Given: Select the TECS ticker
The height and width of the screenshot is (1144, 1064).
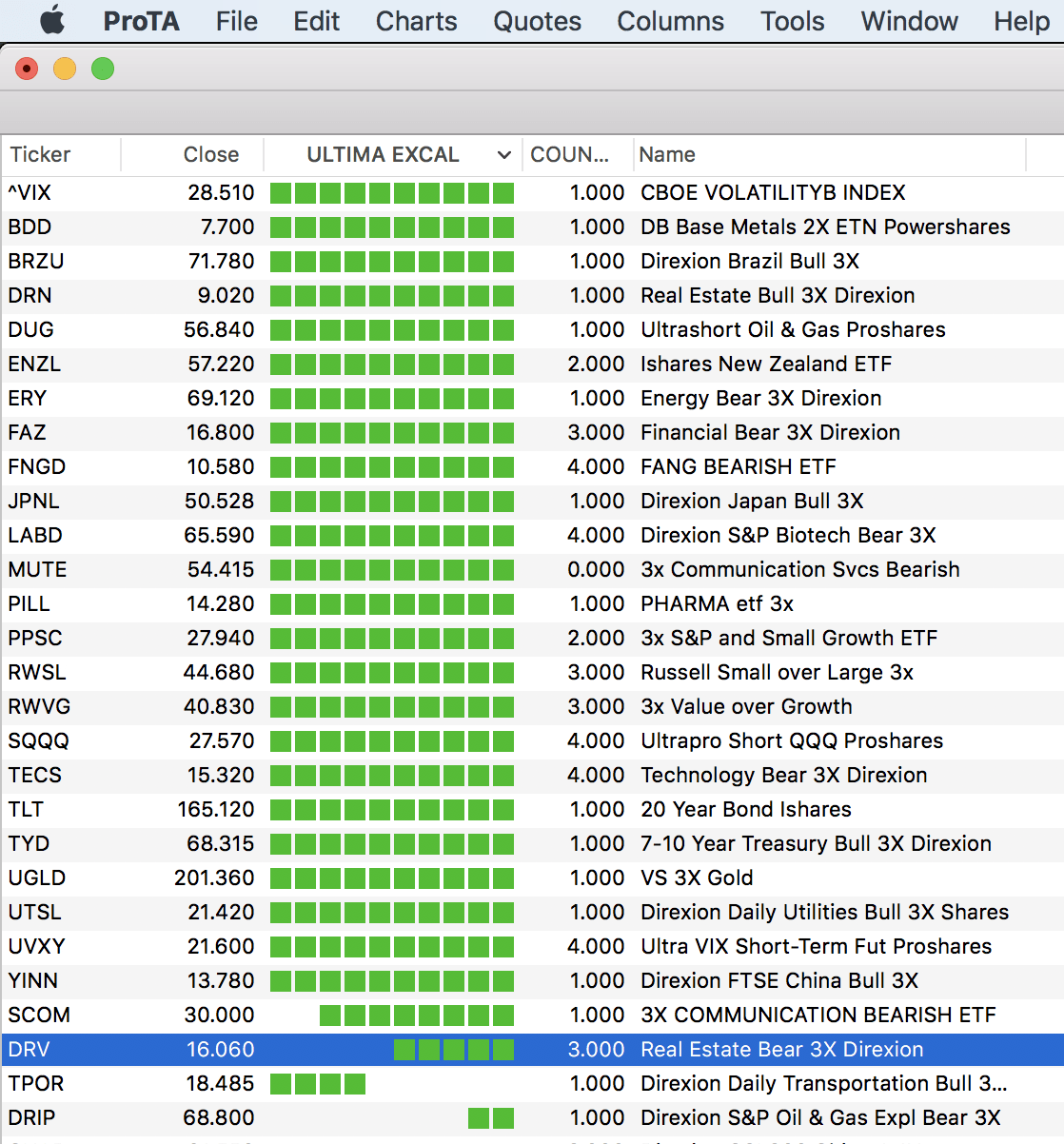Looking at the screenshot, I should [34, 775].
